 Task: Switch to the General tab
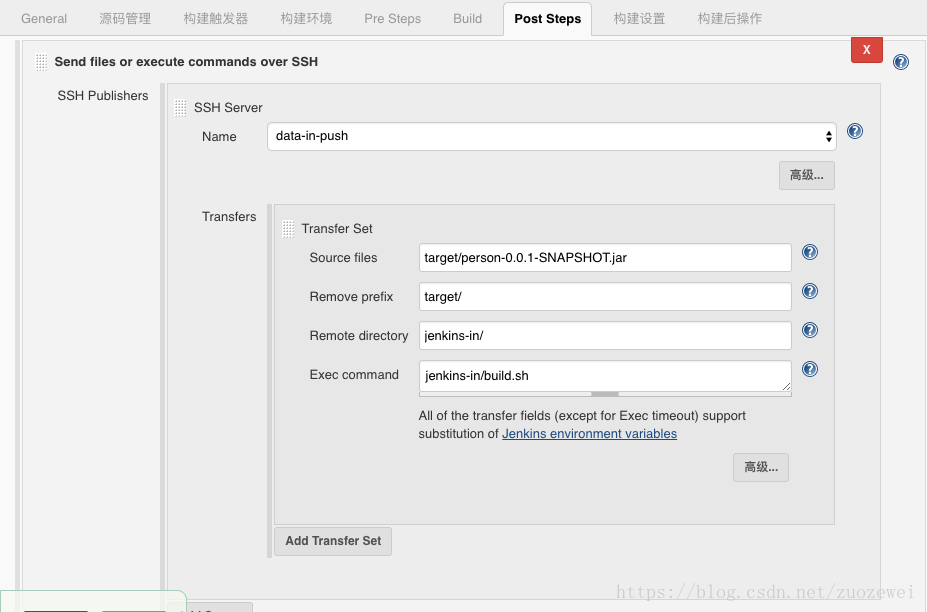click(x=44, y=18)
